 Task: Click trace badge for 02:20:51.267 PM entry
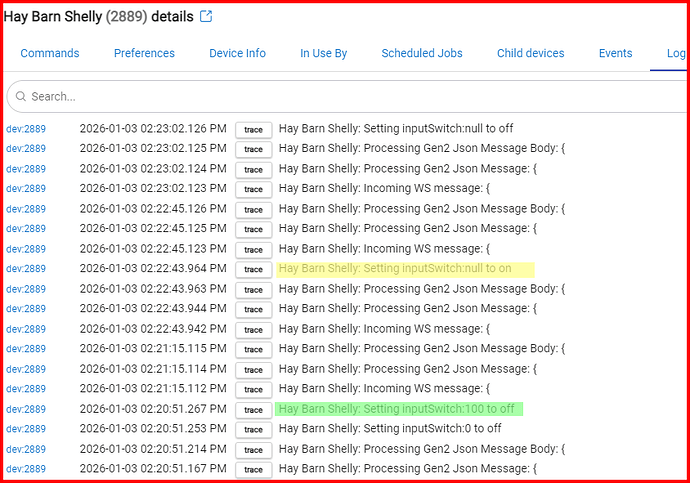[253, 410]
